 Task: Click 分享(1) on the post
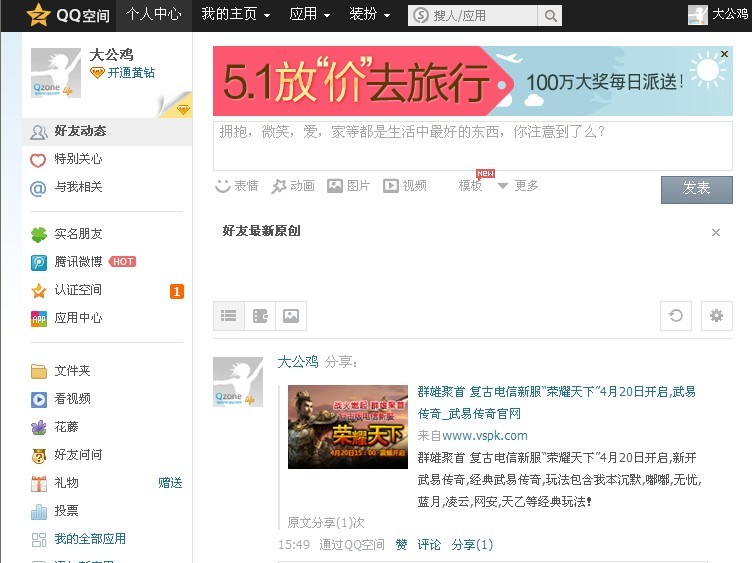coord(472,545)
